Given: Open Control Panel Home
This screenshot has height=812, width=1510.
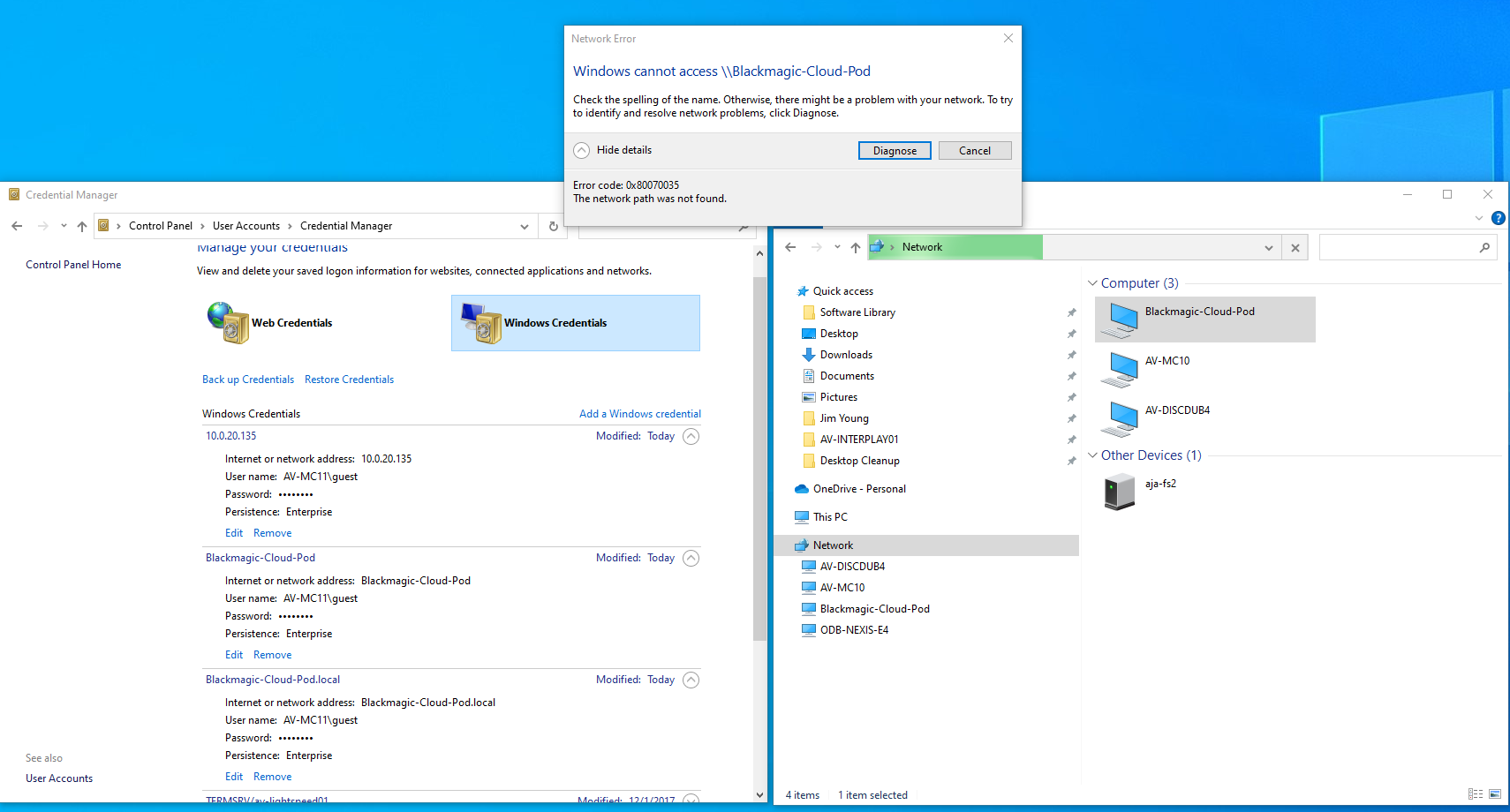Looking at the screenshot, I should pyautogui.click(x=73, y=265).
